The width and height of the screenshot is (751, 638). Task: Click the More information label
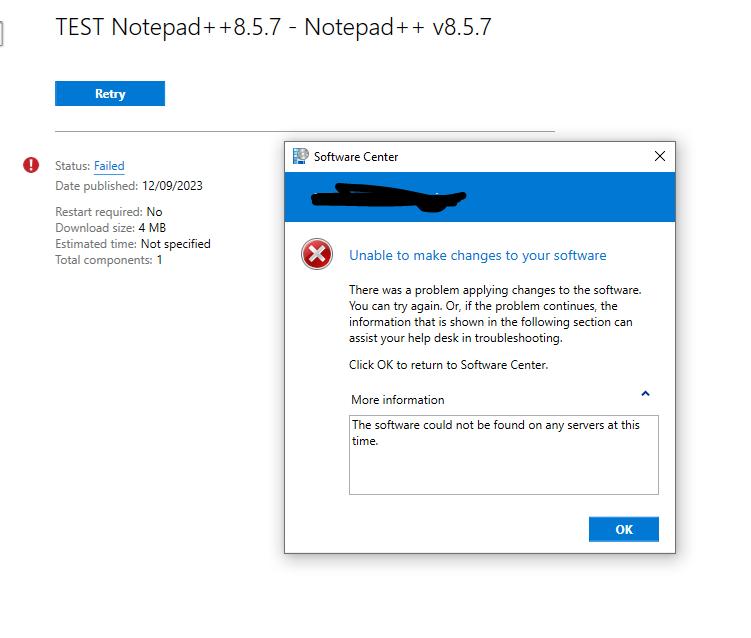click(x=398, y=400)
